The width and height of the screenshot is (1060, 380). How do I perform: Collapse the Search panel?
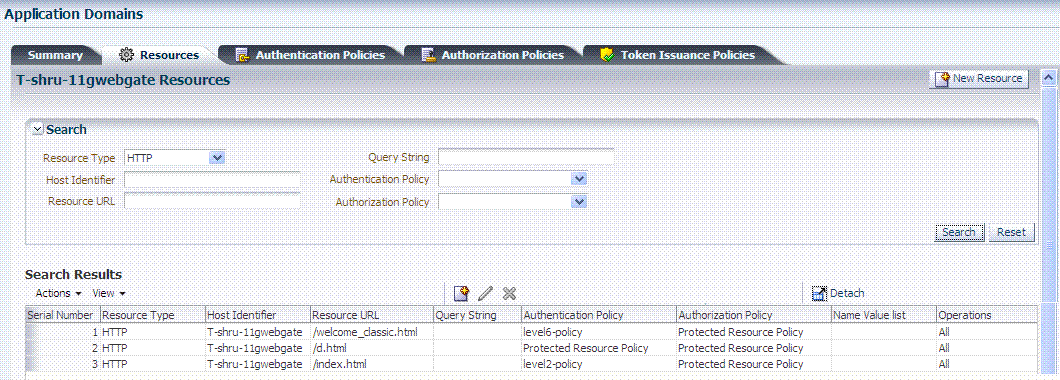coord(38,130)
